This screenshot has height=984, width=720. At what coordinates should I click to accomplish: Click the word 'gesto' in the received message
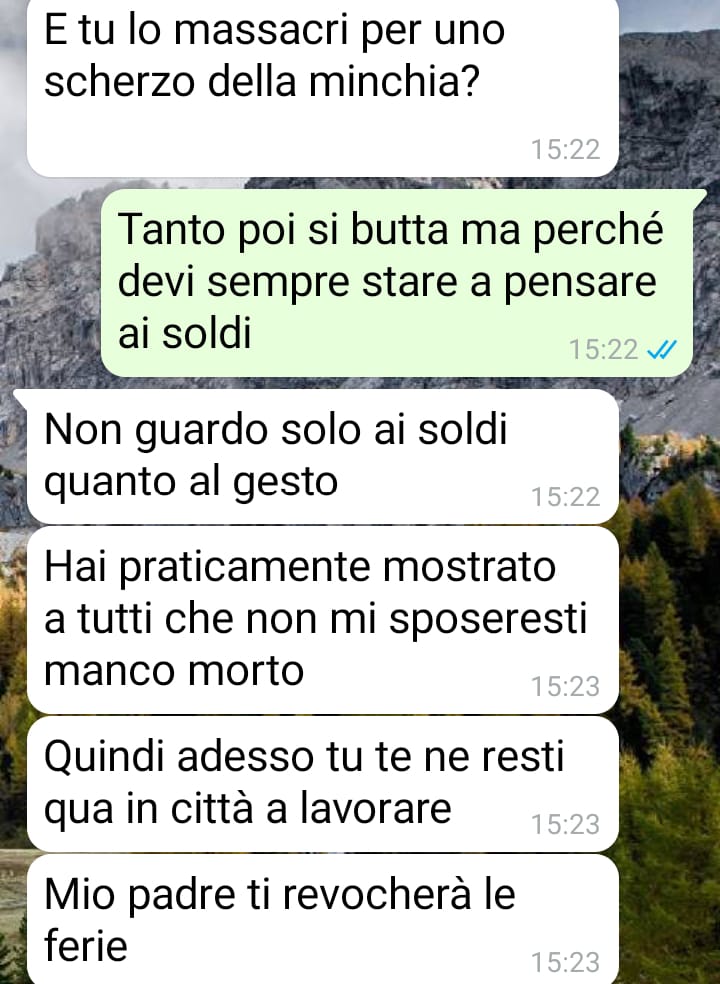coord(286,484)
